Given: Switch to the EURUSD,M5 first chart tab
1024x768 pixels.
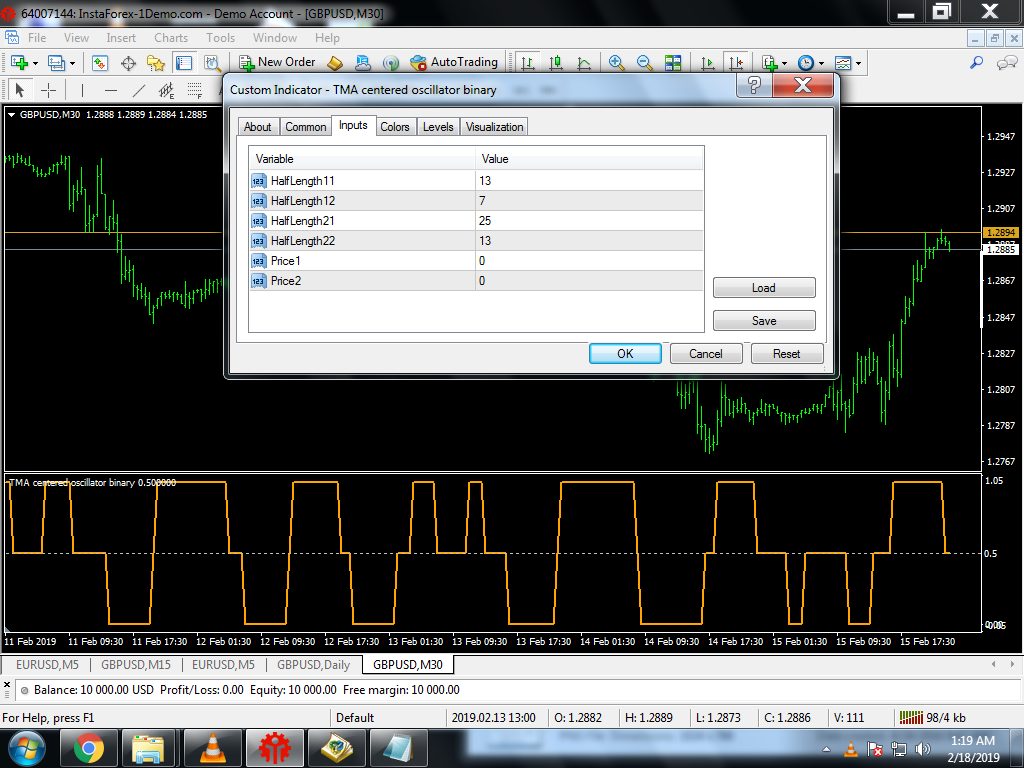Looking at the screenshot, I should 47,664.
